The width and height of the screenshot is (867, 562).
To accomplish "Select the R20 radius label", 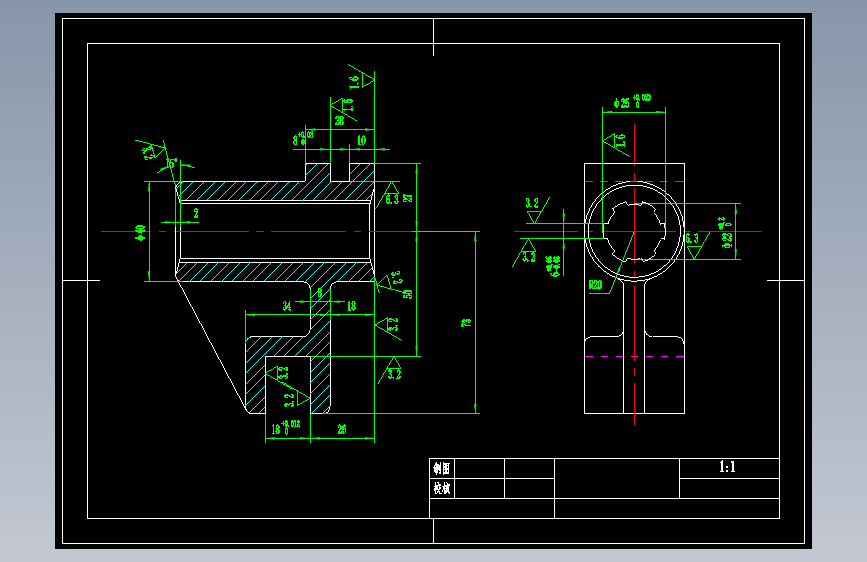I will tap(596, 285).
